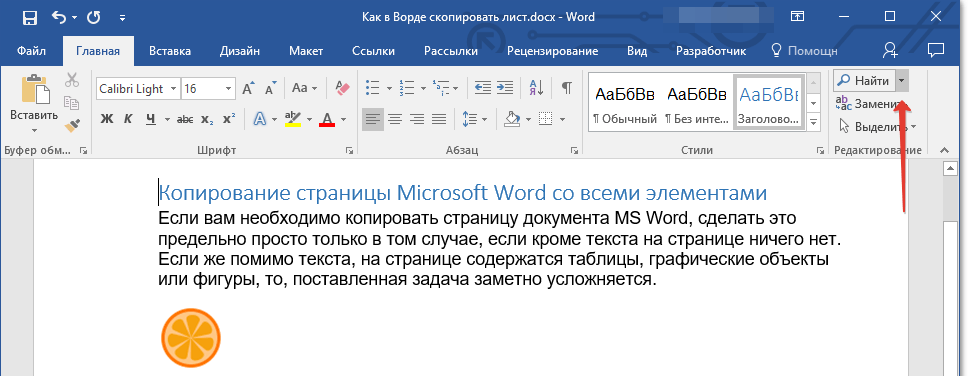Switch to the Дизайн tab

click(x=239, y=51)
